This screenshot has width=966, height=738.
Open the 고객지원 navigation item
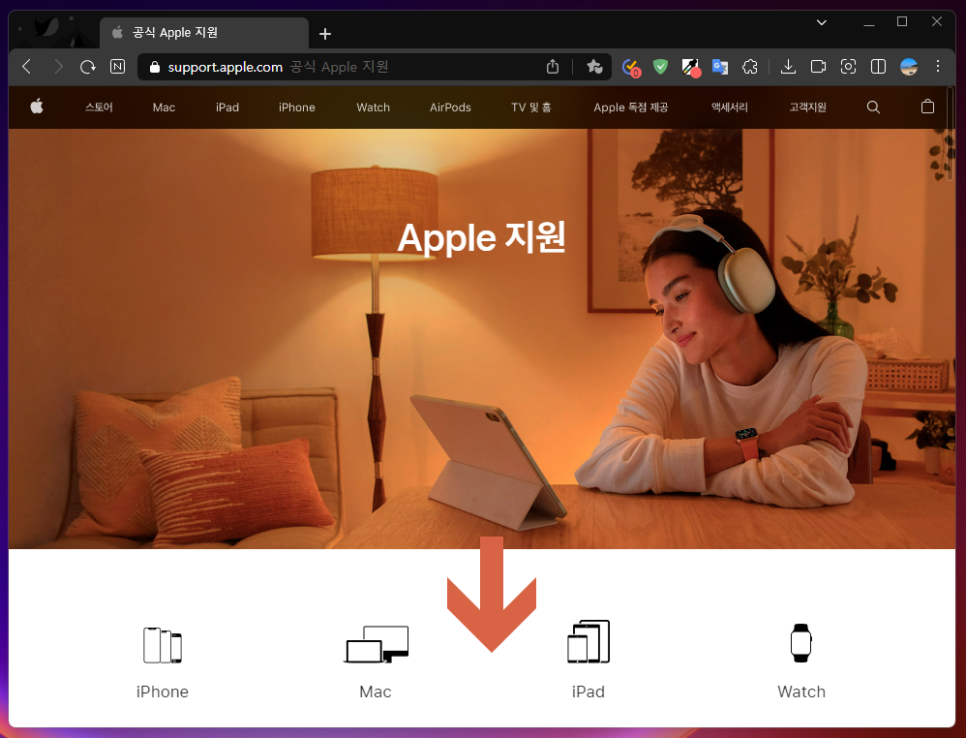pos(808,107)
